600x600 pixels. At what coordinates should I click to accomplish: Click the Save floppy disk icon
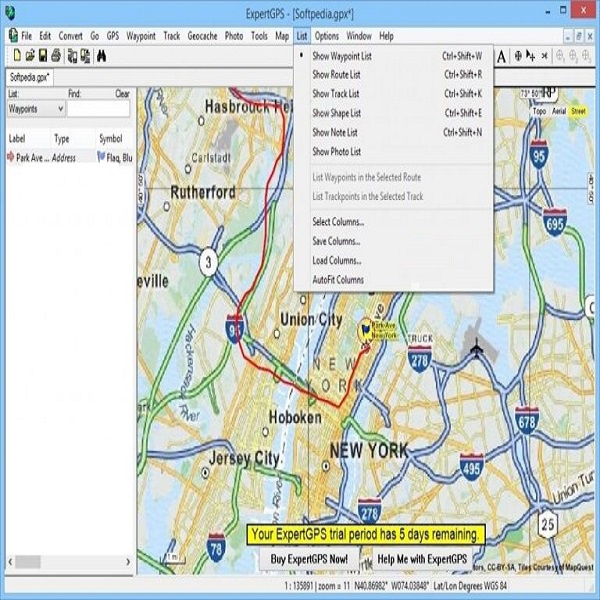[43, 56]
